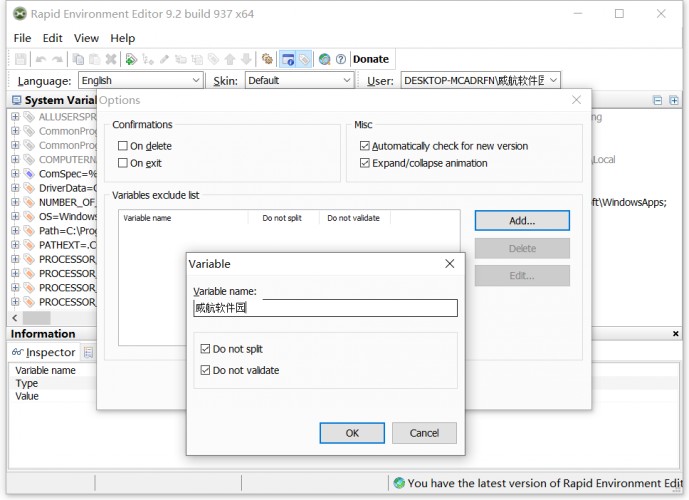Click the Variable name column header

183,218
